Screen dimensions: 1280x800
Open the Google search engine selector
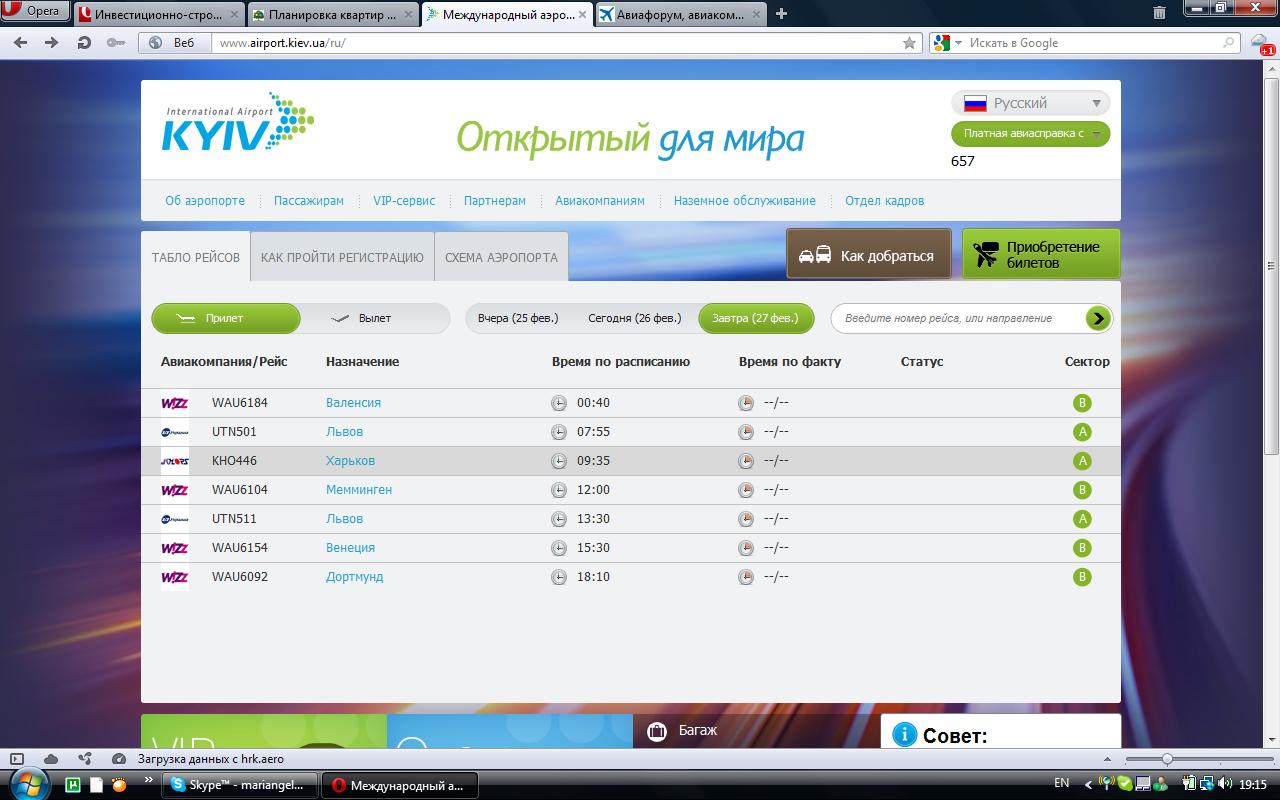[x=947, y=43]
